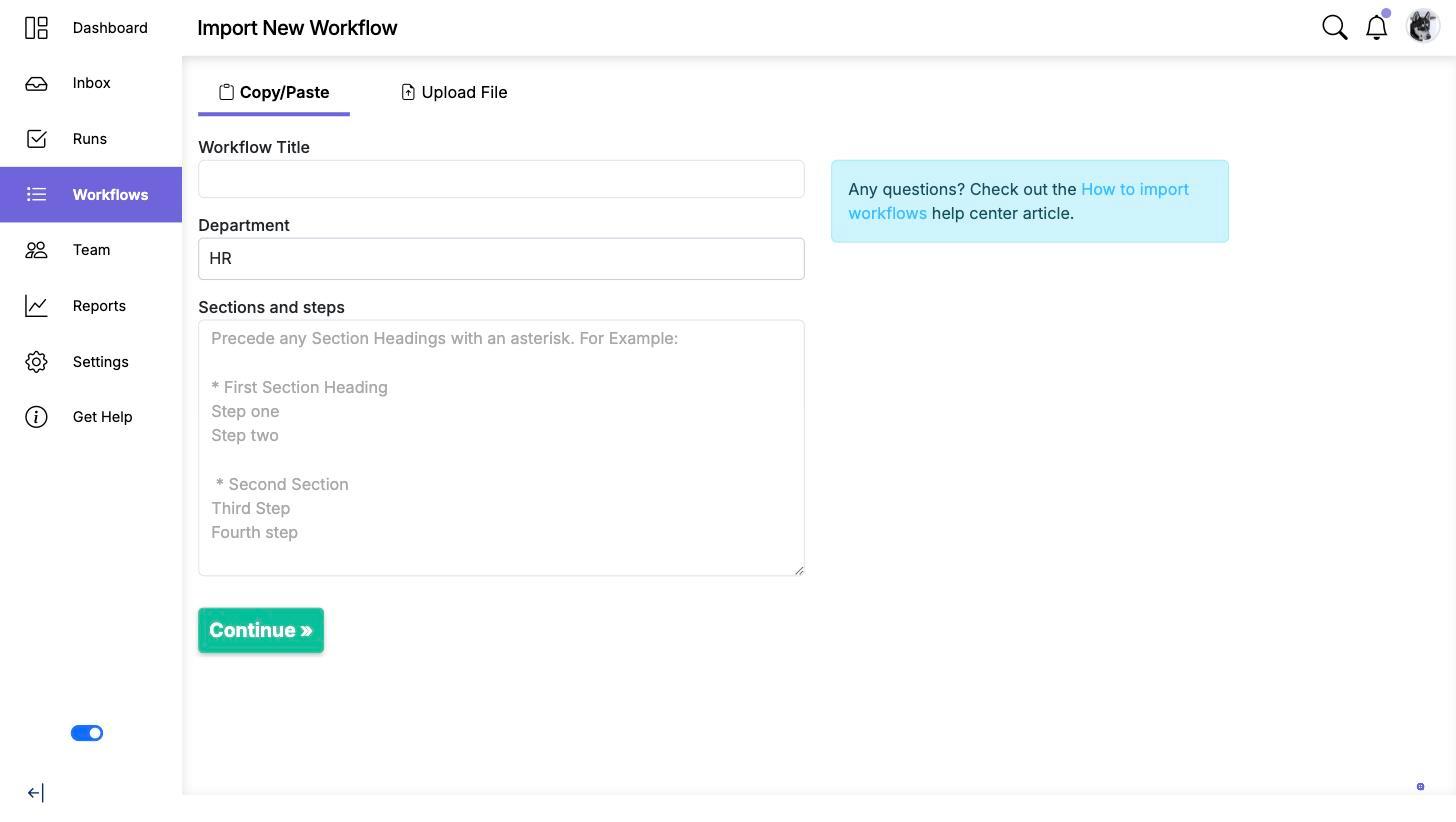Click the Settings gear icon
Image resolution: width=1456 pixels, height=822 pixels.
coord(36,362)
